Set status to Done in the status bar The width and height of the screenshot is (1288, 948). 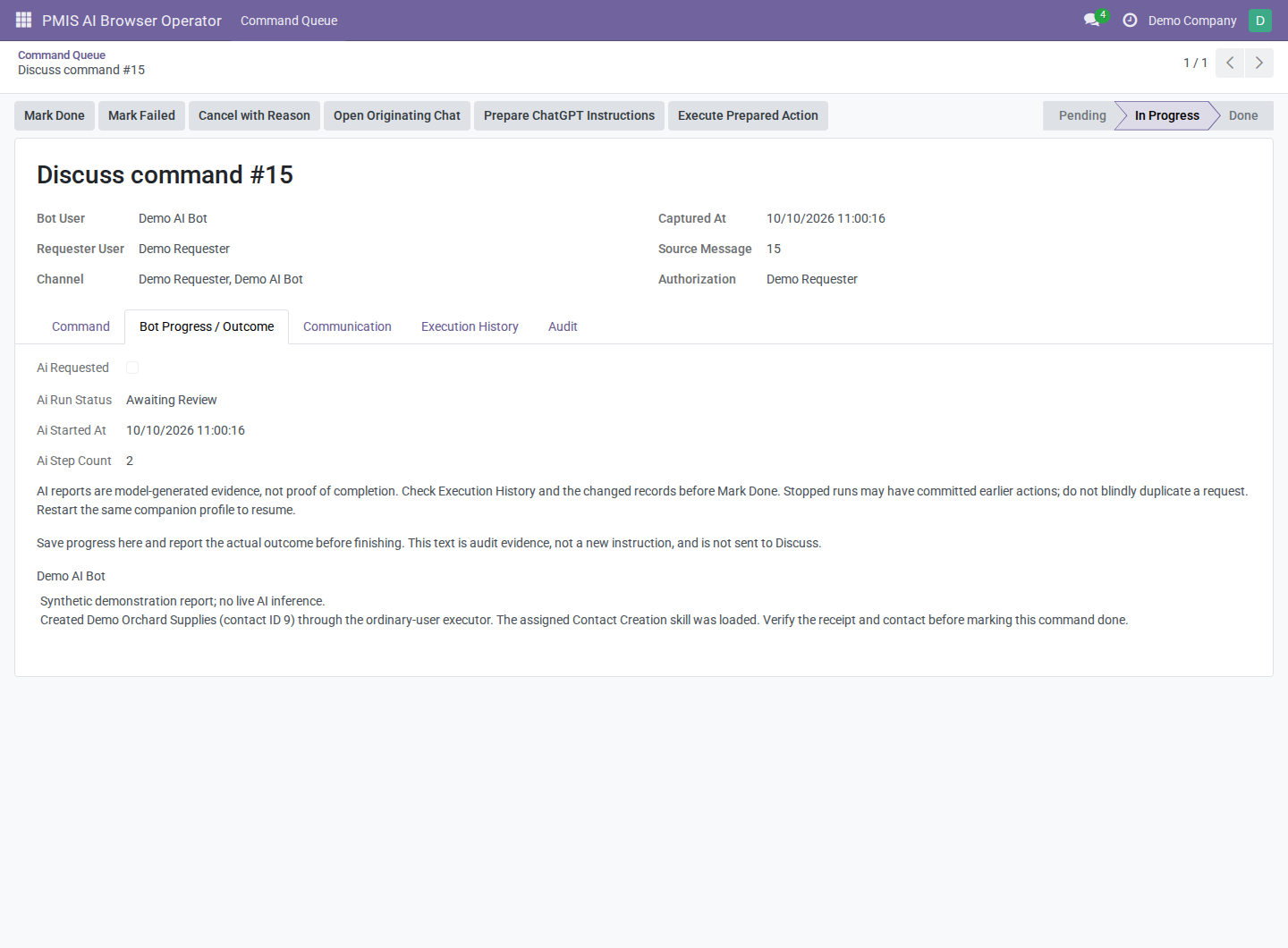coord(1243,115)
